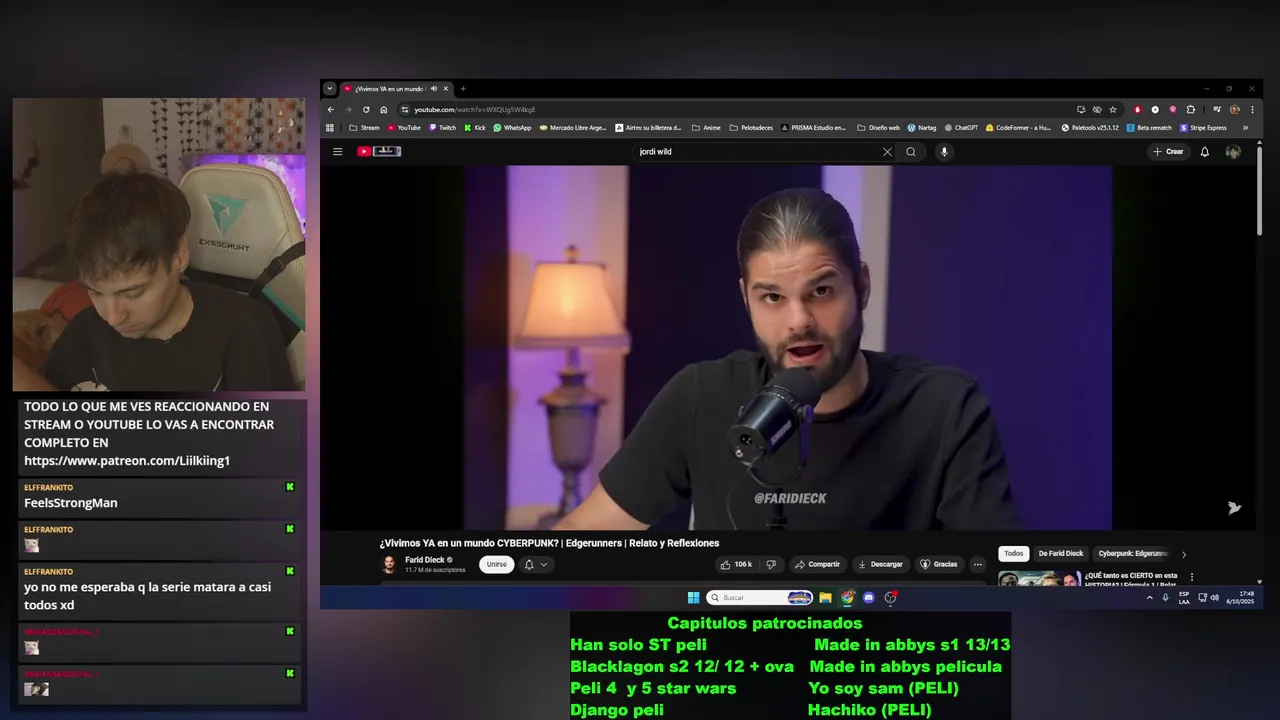Open Farid Dieck channel name
Image resolution: width=1280 pixels, height=720 pixels.
tap(424, 560)
